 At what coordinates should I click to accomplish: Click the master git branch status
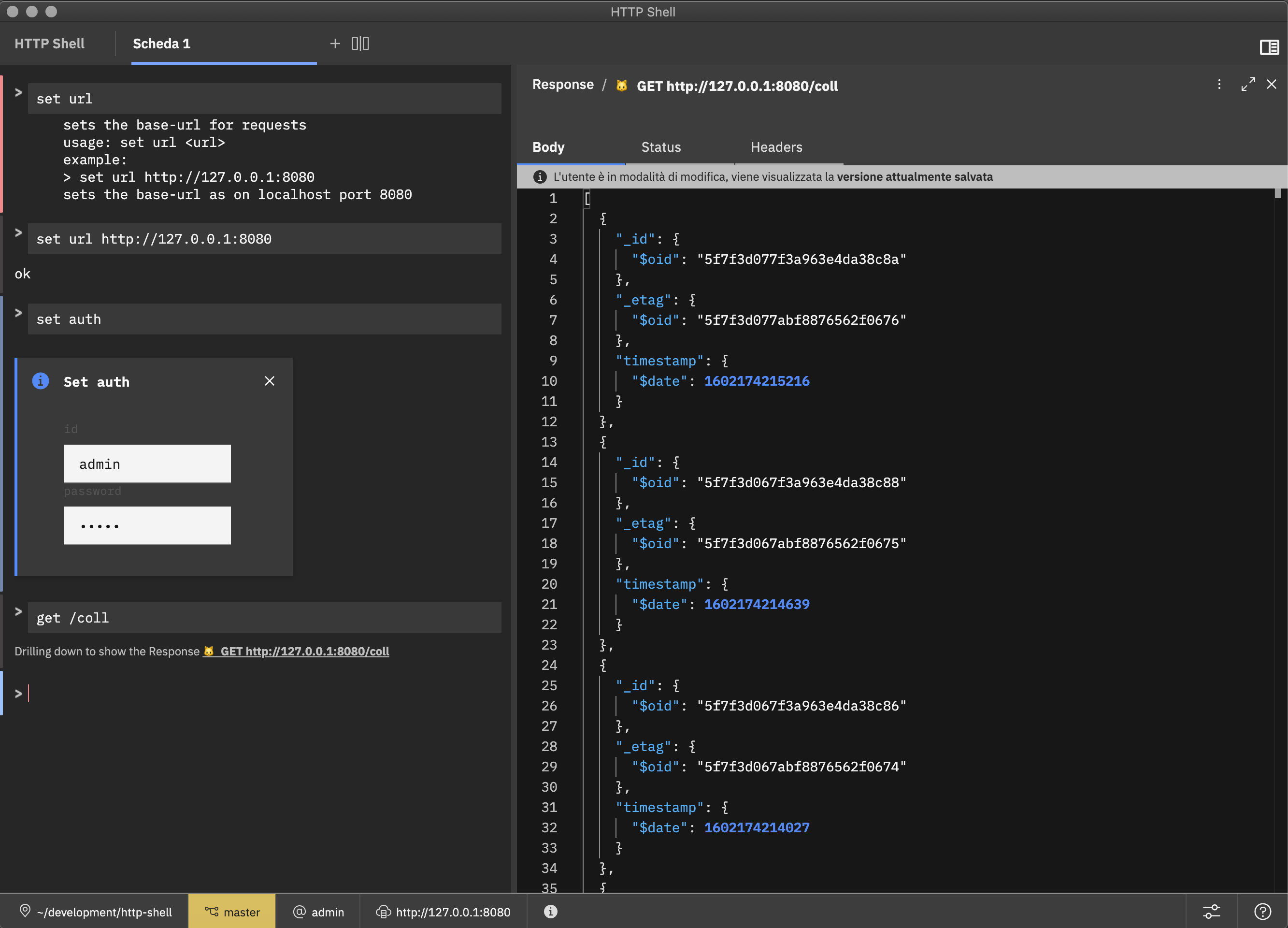click(232, 912)
